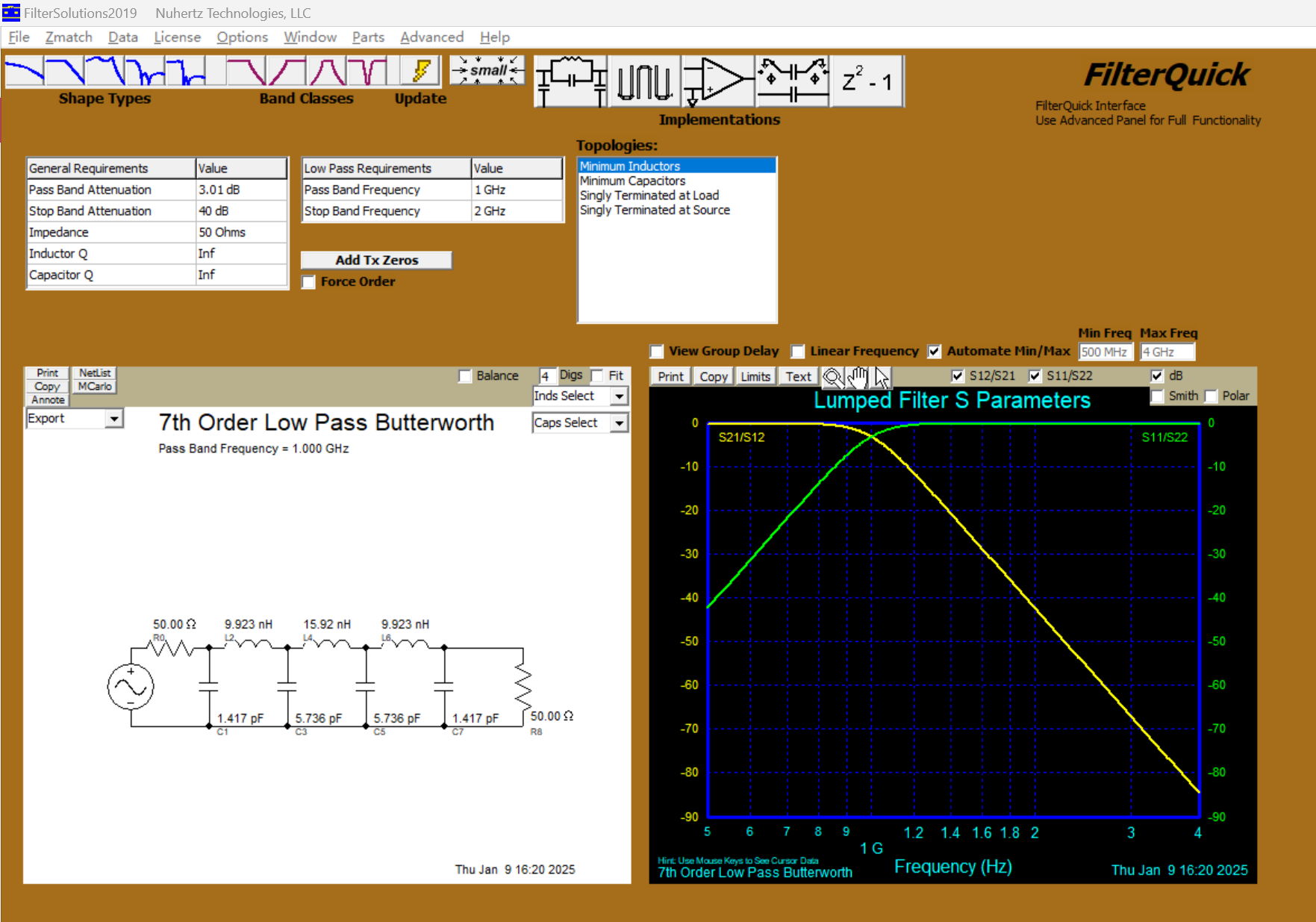The width and height of the screenshot is (1316, 922).
Task: Choose the switched capacitor implementation icon
Action: [792, 81]
